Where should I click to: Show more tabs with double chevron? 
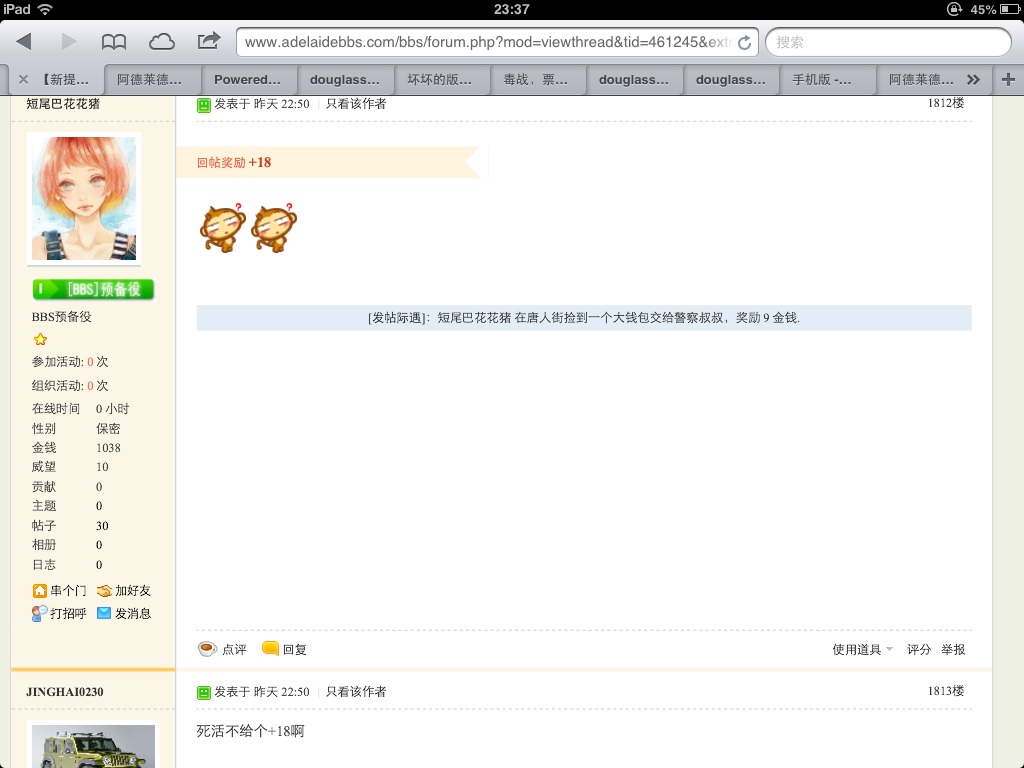click(973, 80)
